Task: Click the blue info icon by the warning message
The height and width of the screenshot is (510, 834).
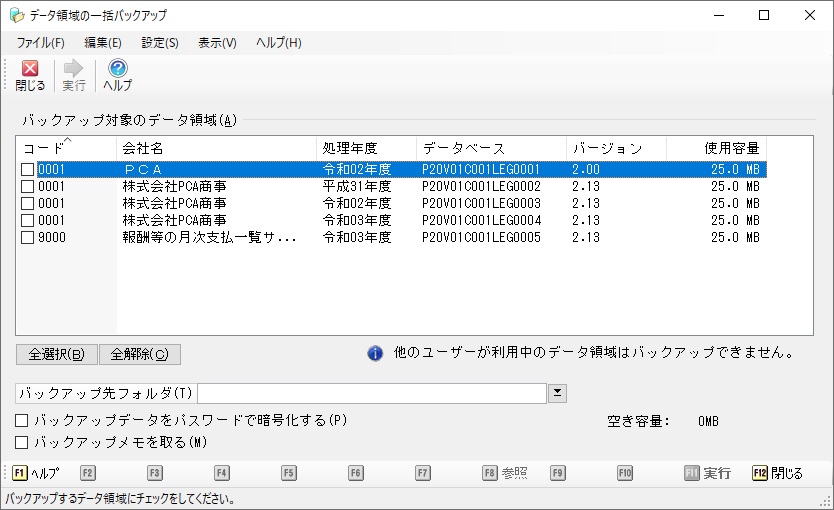Action: point(375,353)
